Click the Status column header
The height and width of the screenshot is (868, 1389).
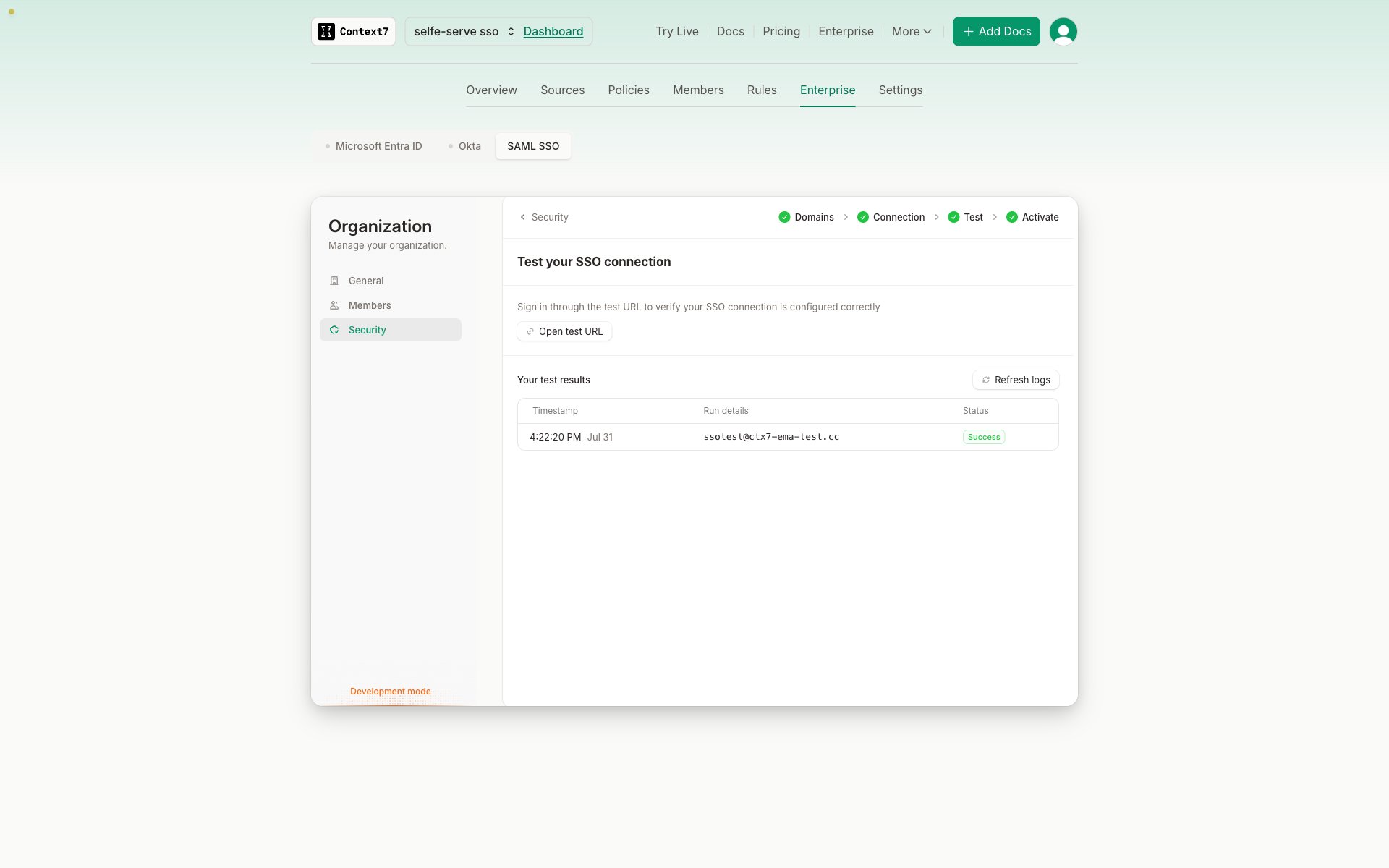(x=975, y=411)
